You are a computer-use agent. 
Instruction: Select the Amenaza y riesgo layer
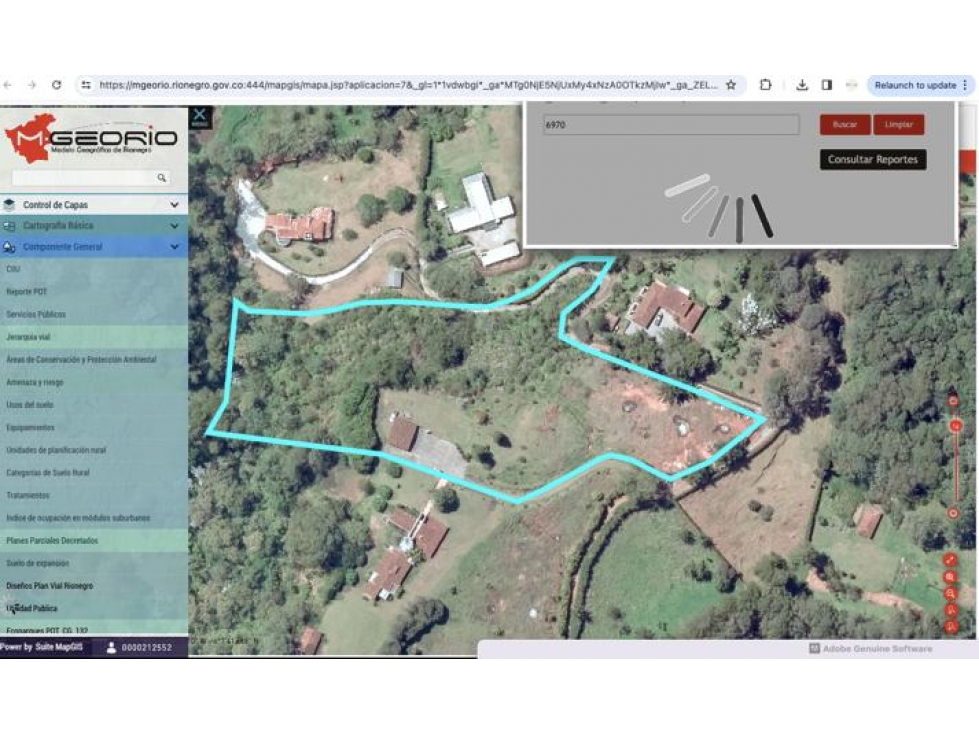(35, 383)
